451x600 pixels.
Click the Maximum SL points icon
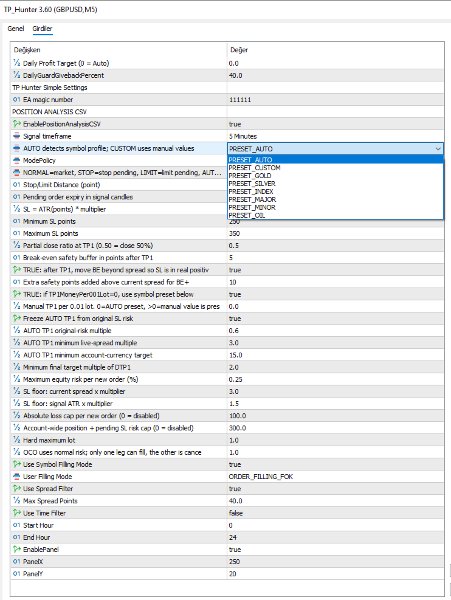click(x=16, y=233)
